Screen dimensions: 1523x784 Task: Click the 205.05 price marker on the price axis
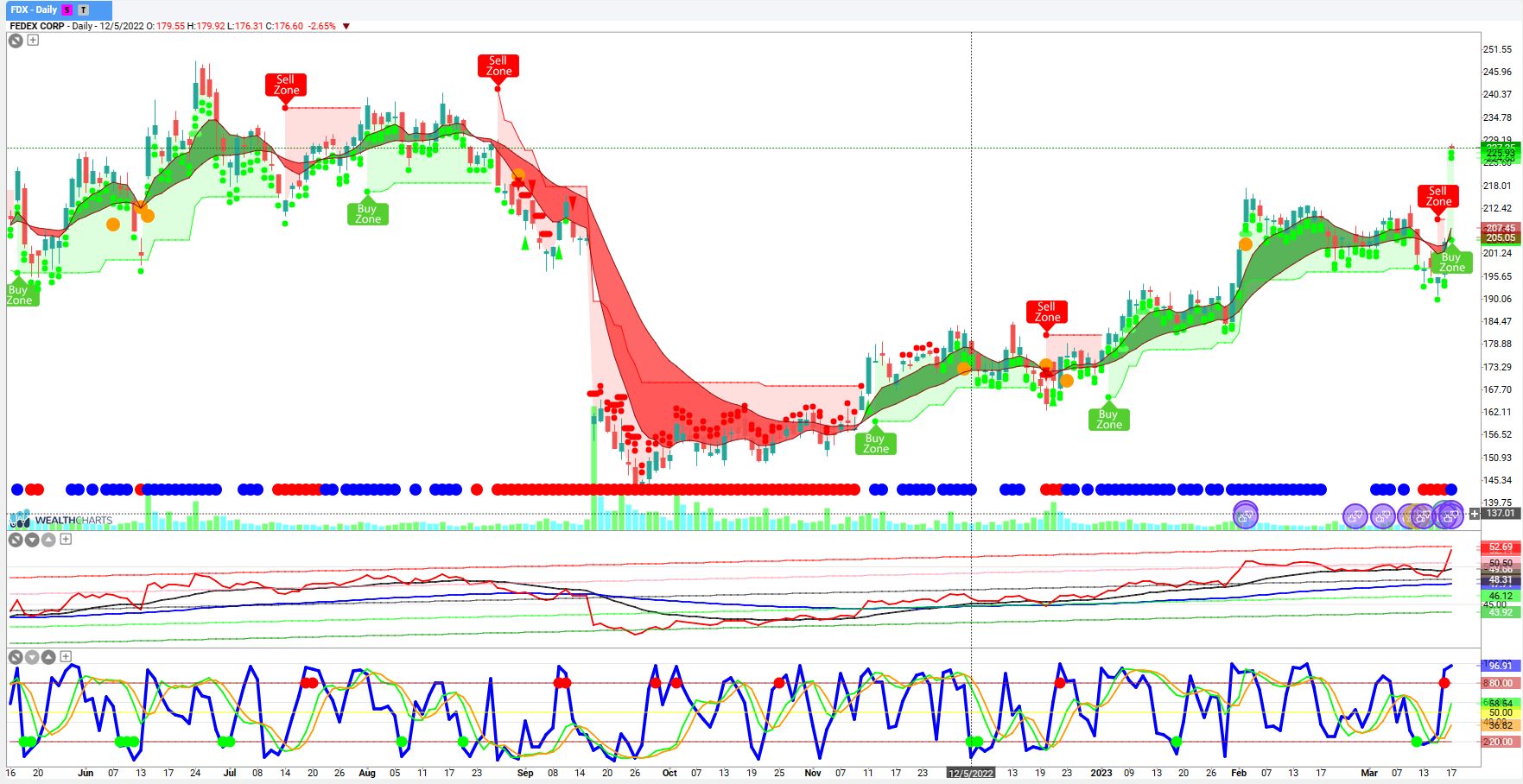click(x=1501, y=237)
